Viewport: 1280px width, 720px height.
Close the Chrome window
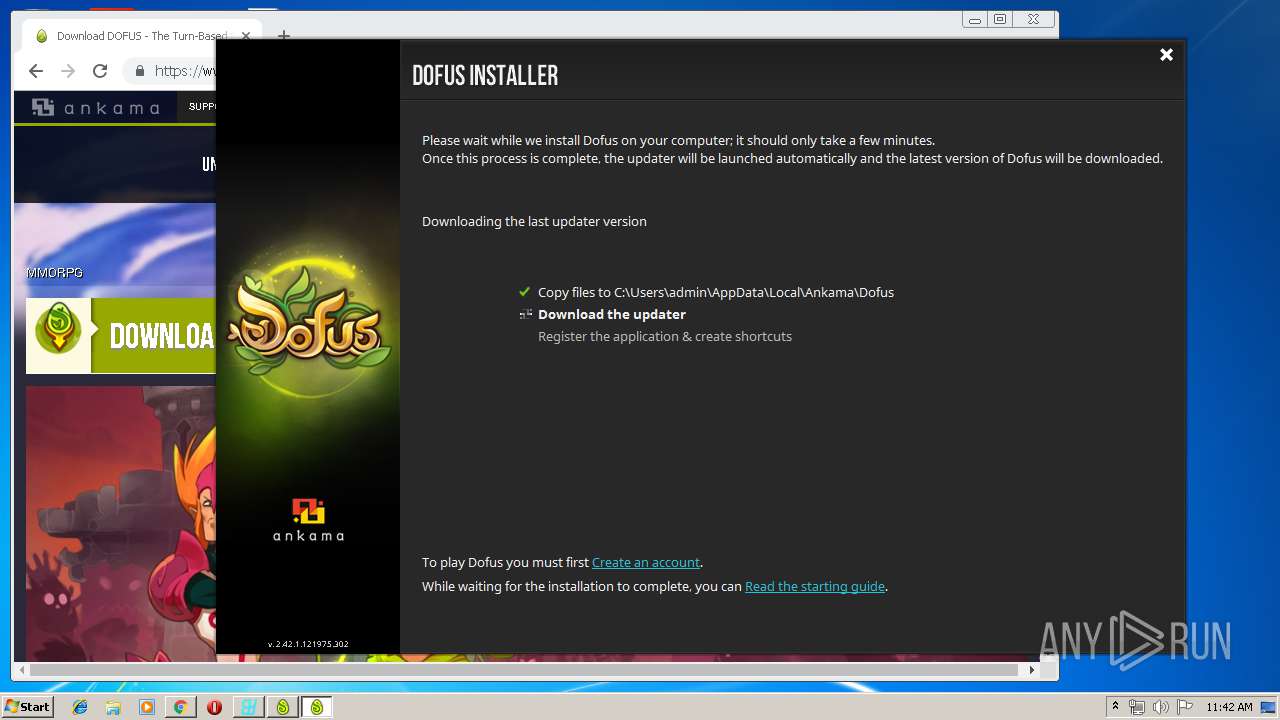tap(1034, 19)
